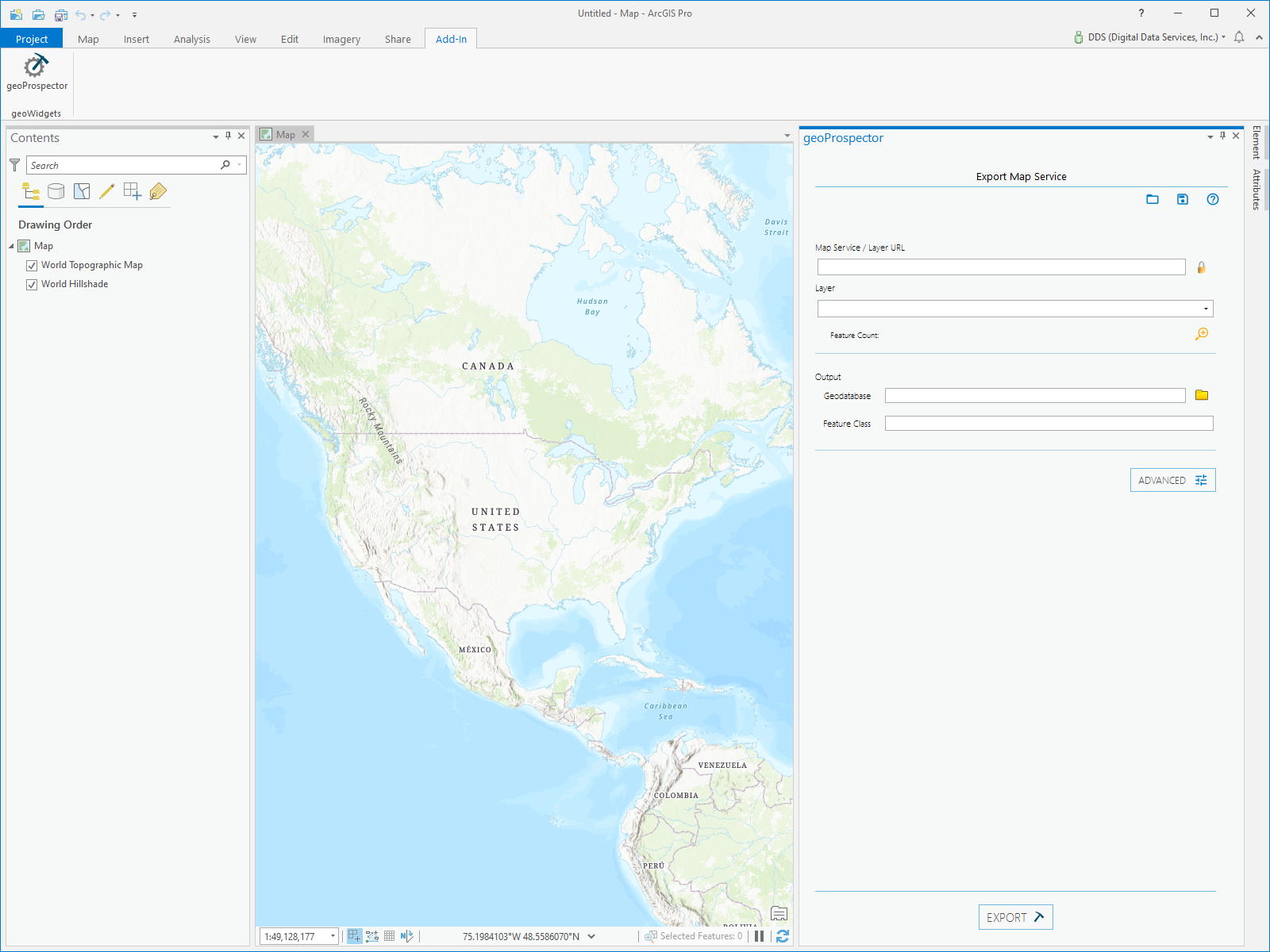Viewport: 1270px width, 952px height.
Task: Switch Contents to List By Data Source
Action: [56, 191]
